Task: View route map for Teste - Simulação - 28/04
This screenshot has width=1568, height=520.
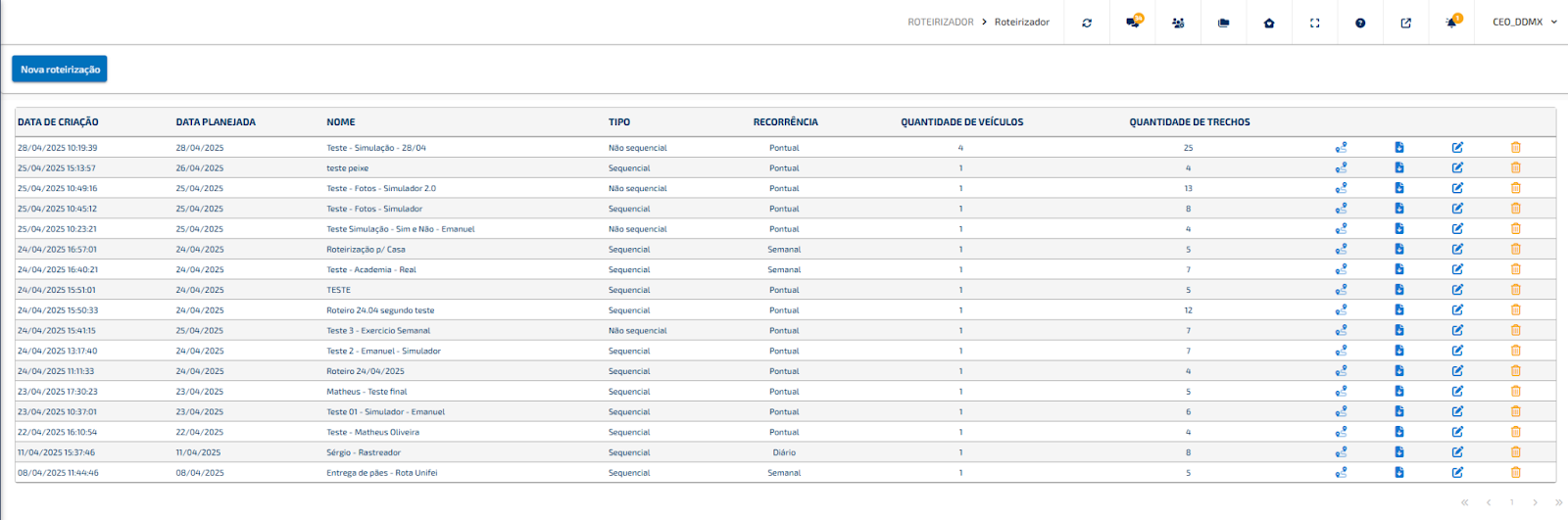Action: 1341,148
